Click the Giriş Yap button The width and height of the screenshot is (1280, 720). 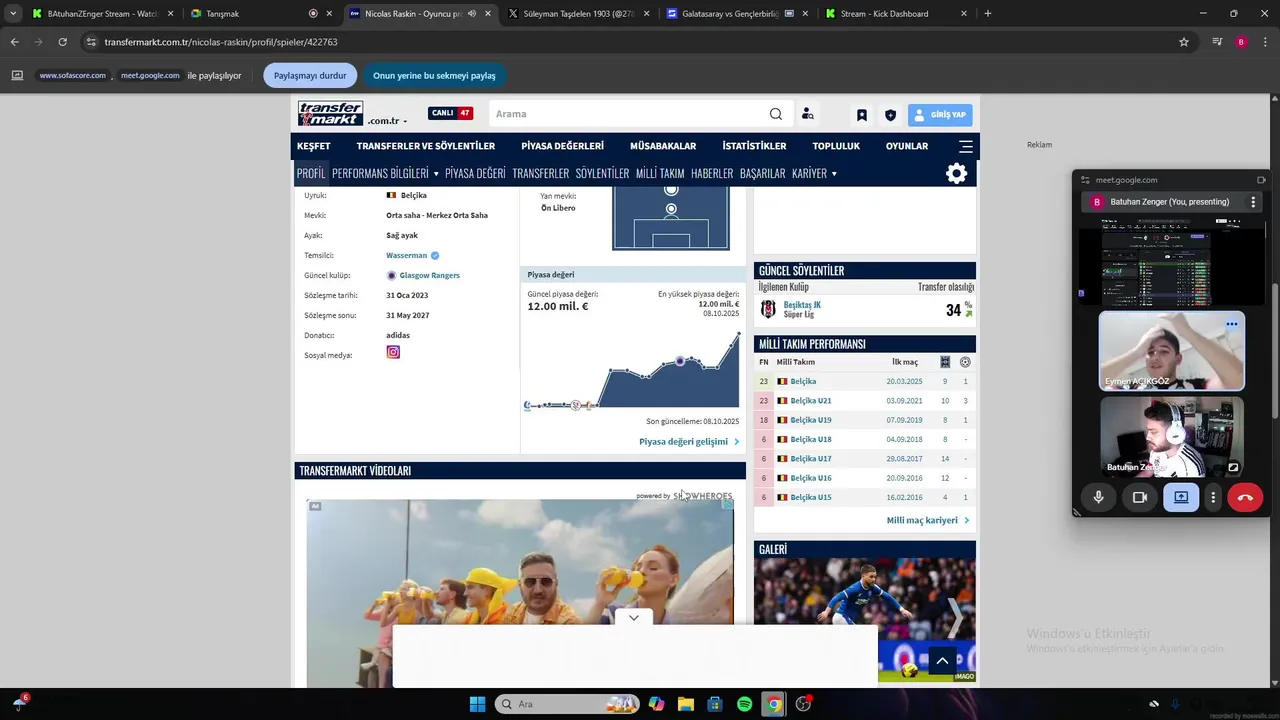[x=940, y=115]
